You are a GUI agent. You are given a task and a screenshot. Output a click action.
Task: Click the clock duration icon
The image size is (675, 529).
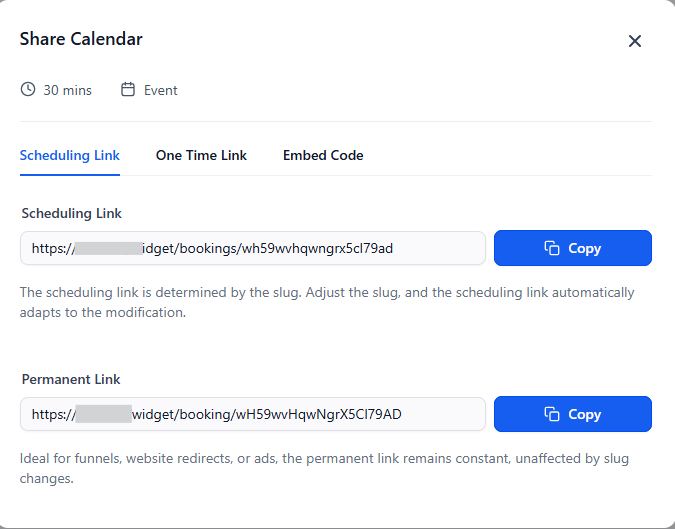(x=28, y=90)
